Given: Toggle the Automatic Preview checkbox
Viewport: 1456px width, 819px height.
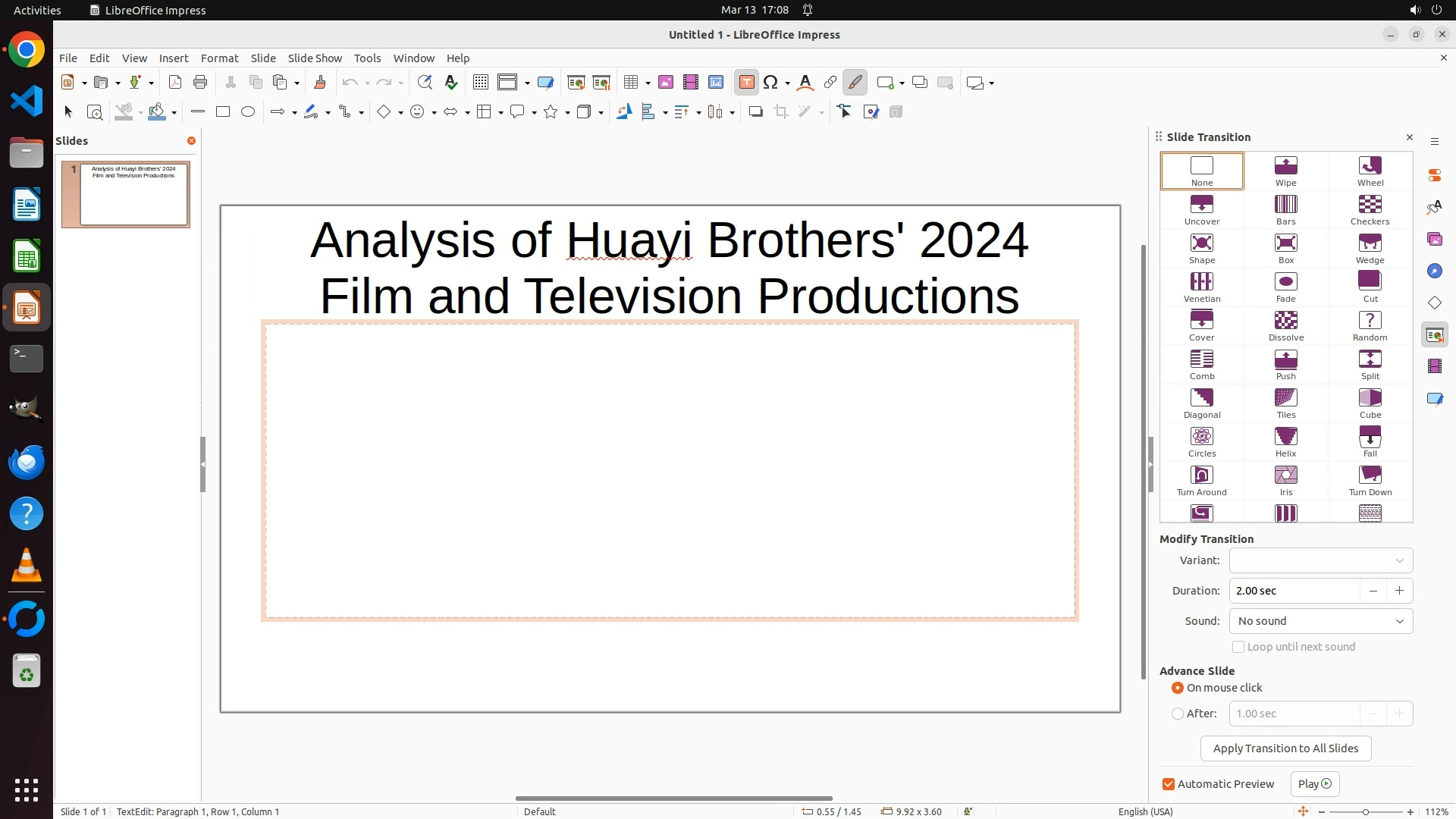Looking at the screenshot, I should (1169, 784).
